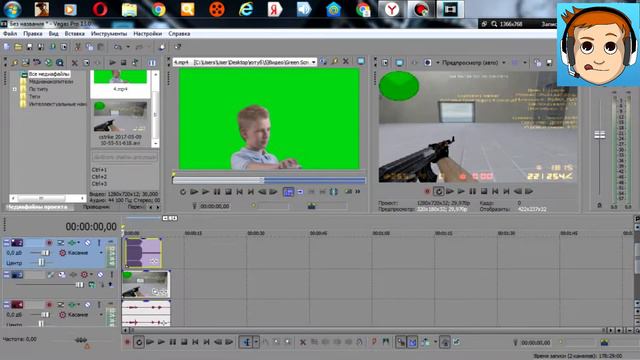Toggle loop playback on the timeline transport

[x=139, y=342]
